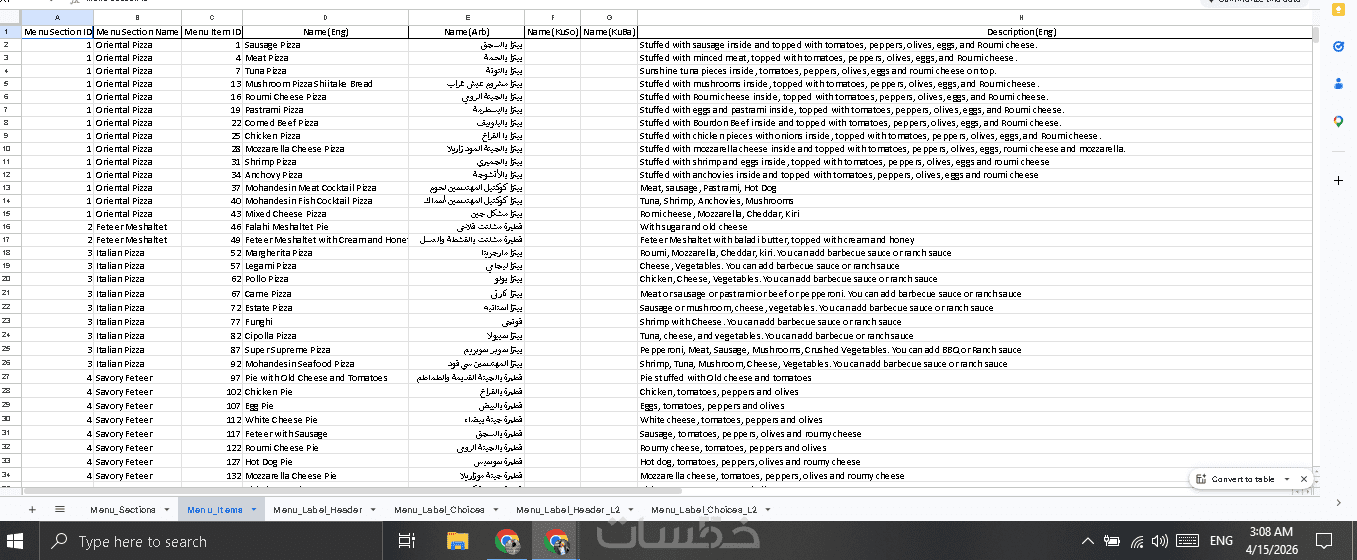Open Task View on the taskbar
This screenshot has width=1357, height=560.
coord(406,541)
